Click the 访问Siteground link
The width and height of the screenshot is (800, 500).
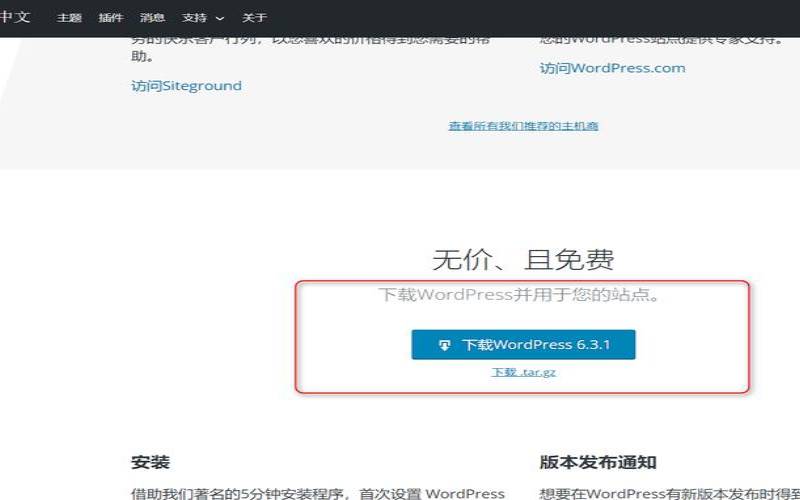coord(186,86)
